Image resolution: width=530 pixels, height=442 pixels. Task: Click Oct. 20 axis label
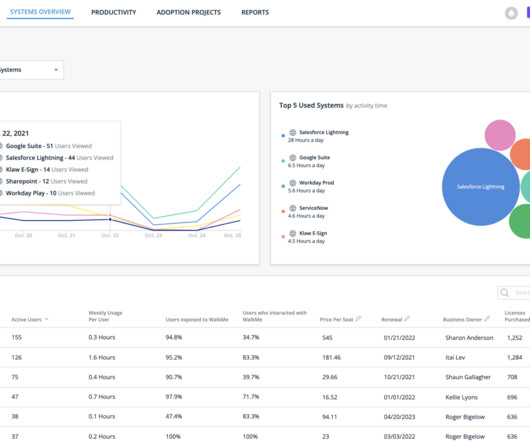coord(23,235)
